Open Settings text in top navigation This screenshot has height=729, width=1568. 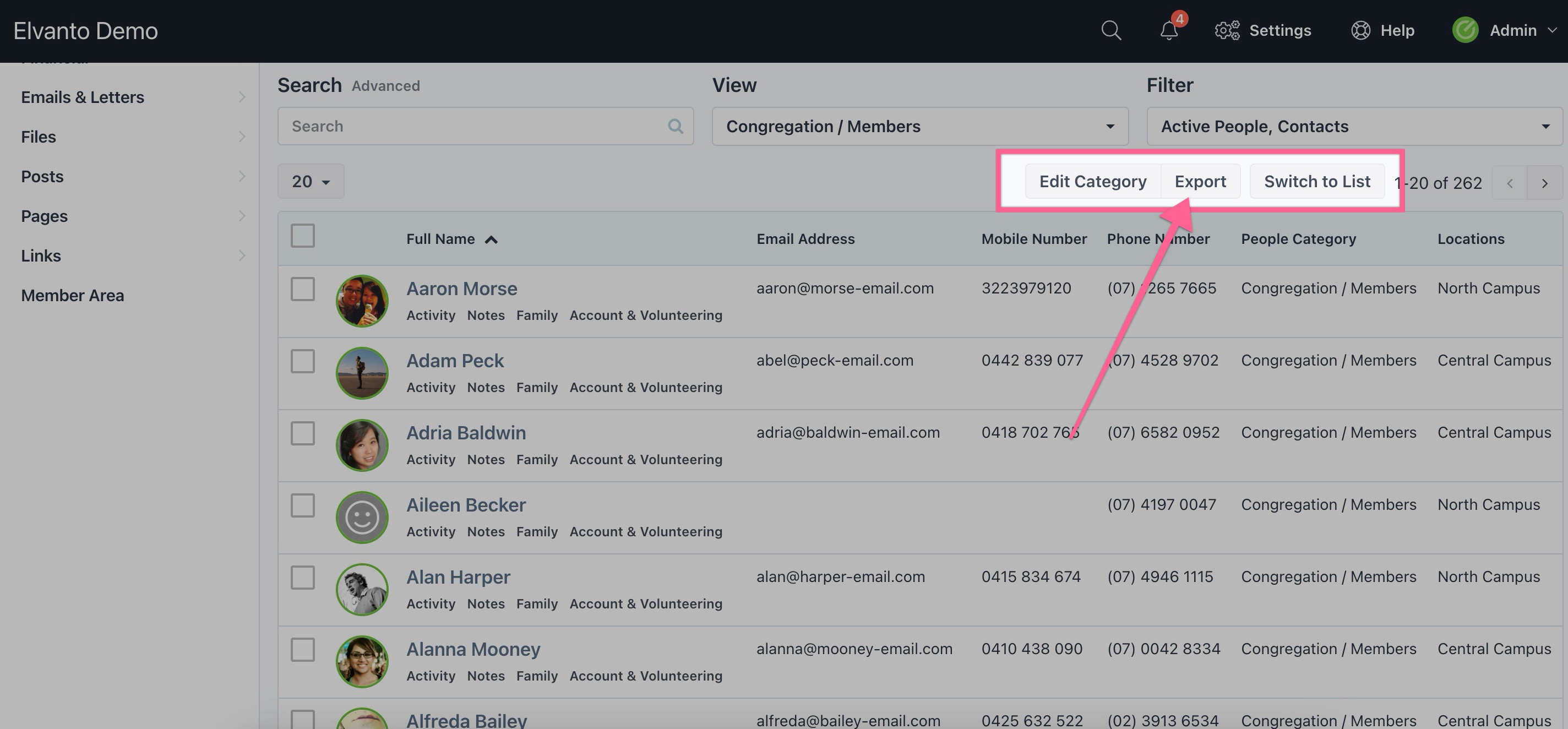[x=1280, y=30]
